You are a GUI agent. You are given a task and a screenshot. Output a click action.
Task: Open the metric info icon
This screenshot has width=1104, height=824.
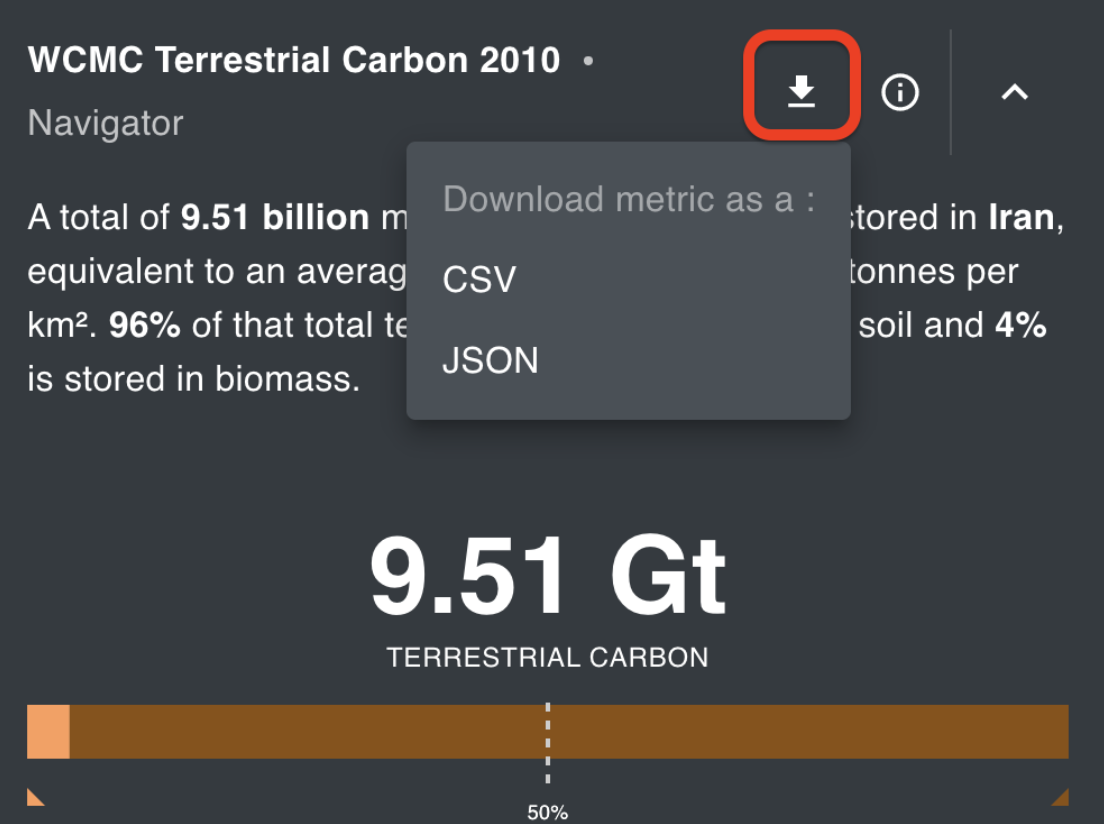(899, 93)
